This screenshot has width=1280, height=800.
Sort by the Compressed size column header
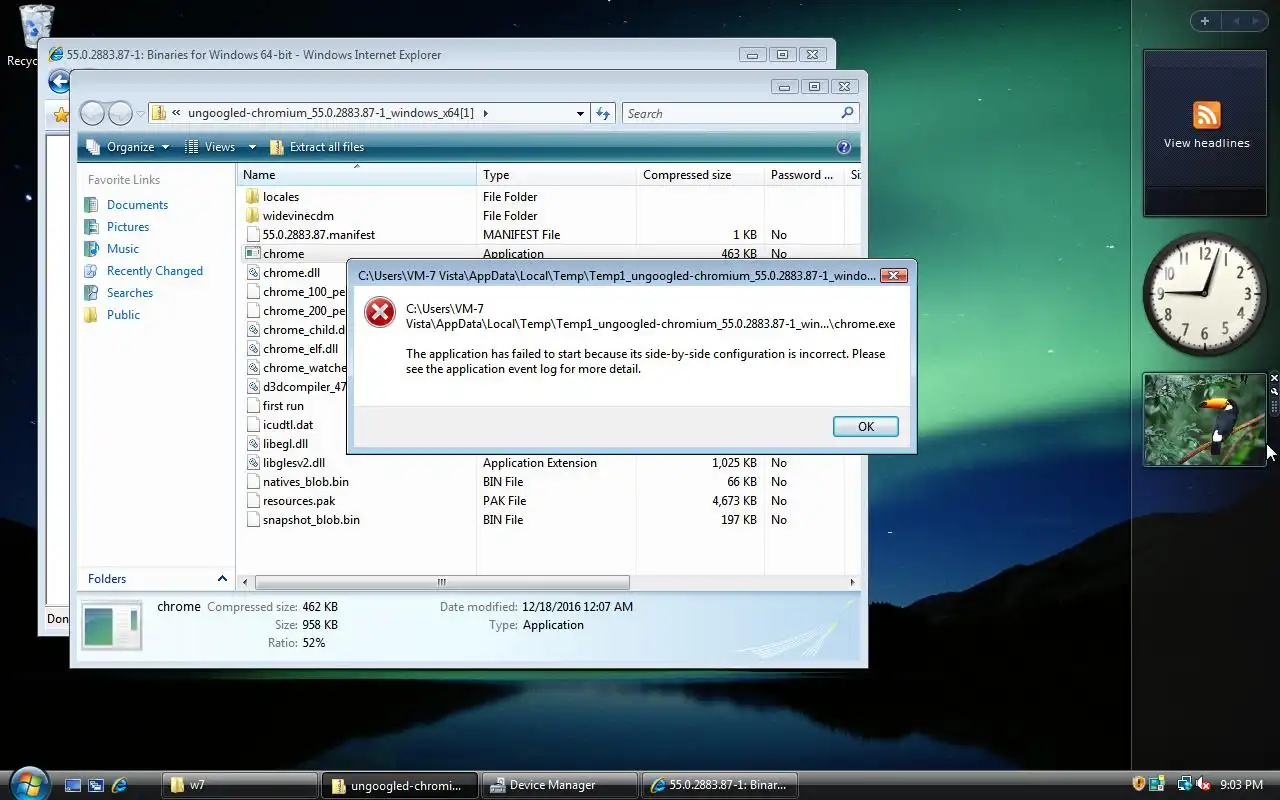pyautogui.click(x=700, y=175)
